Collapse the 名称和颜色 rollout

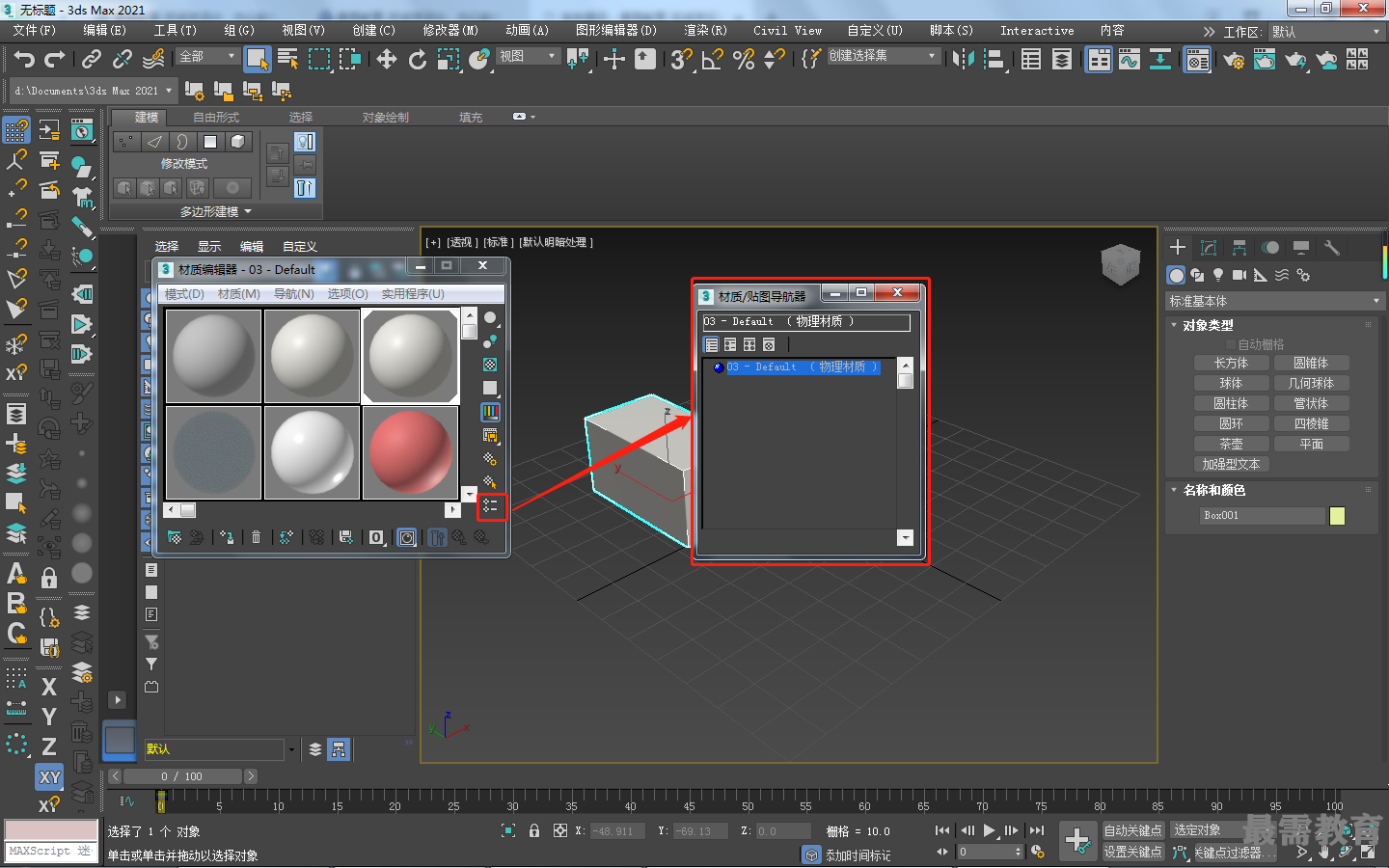[1213, 490]
